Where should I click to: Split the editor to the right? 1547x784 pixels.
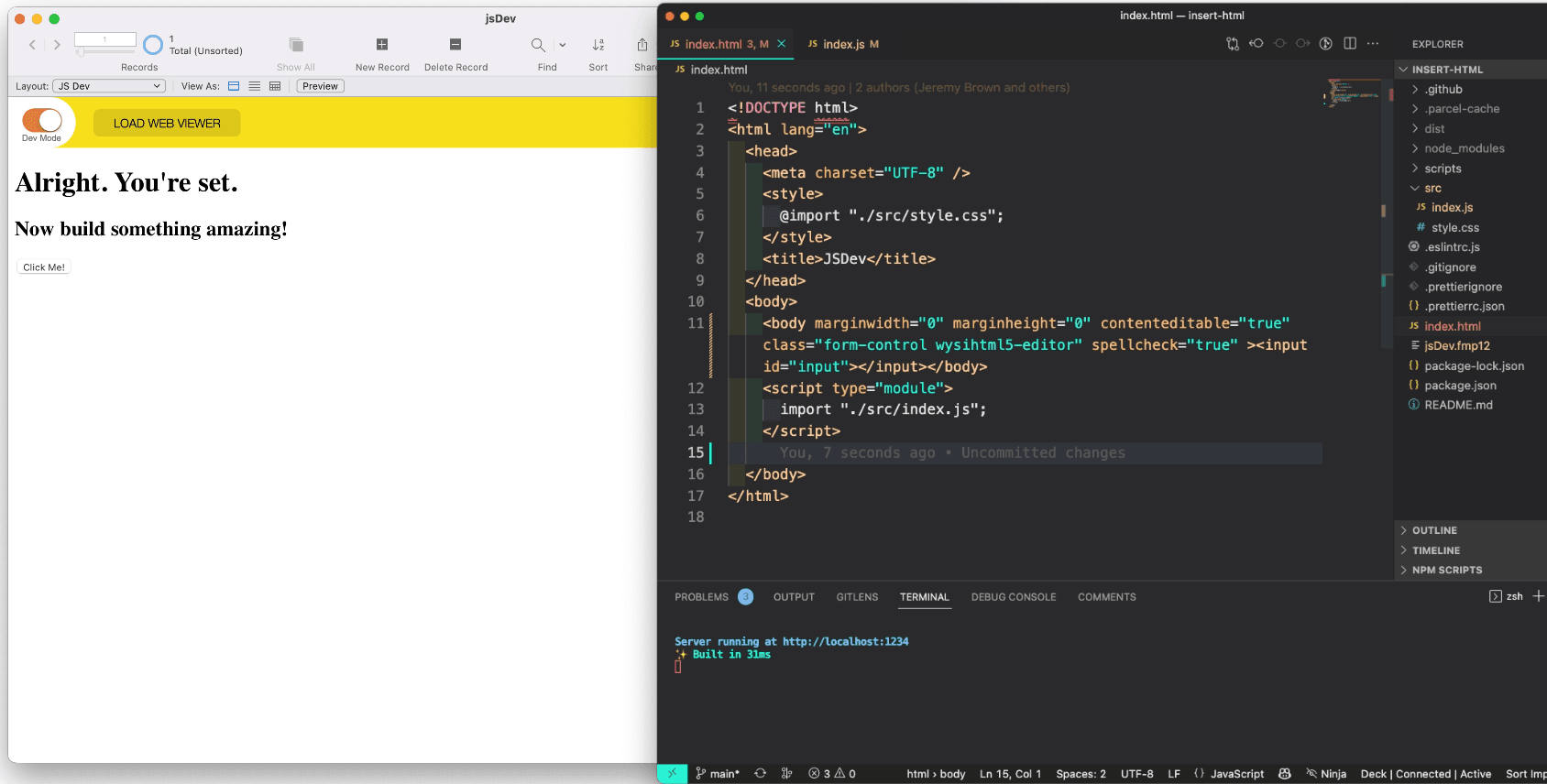click(1350, 44)
